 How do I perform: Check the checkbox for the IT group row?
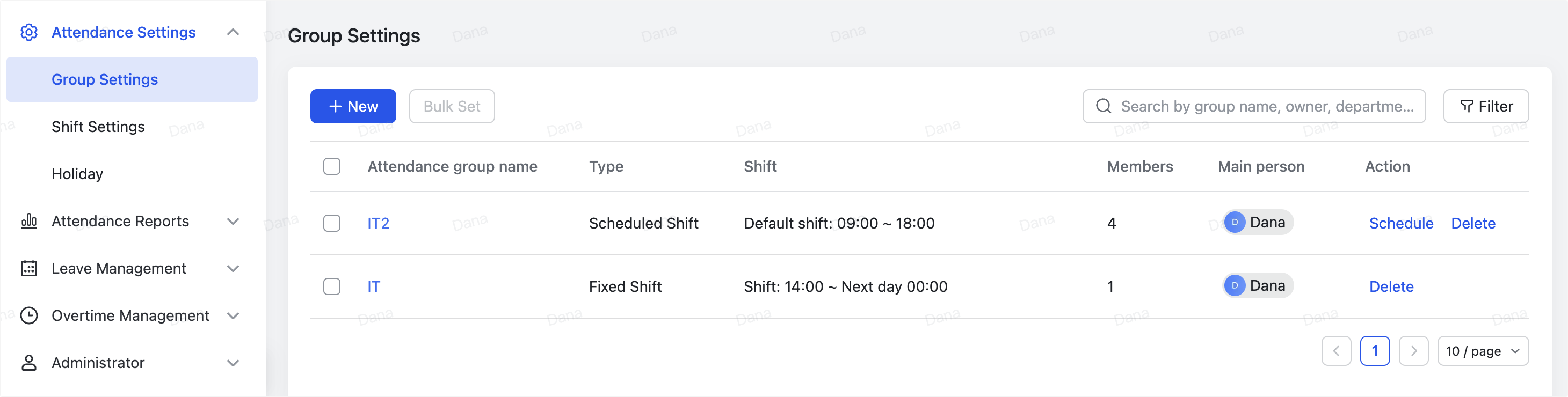tap(332, 286)
